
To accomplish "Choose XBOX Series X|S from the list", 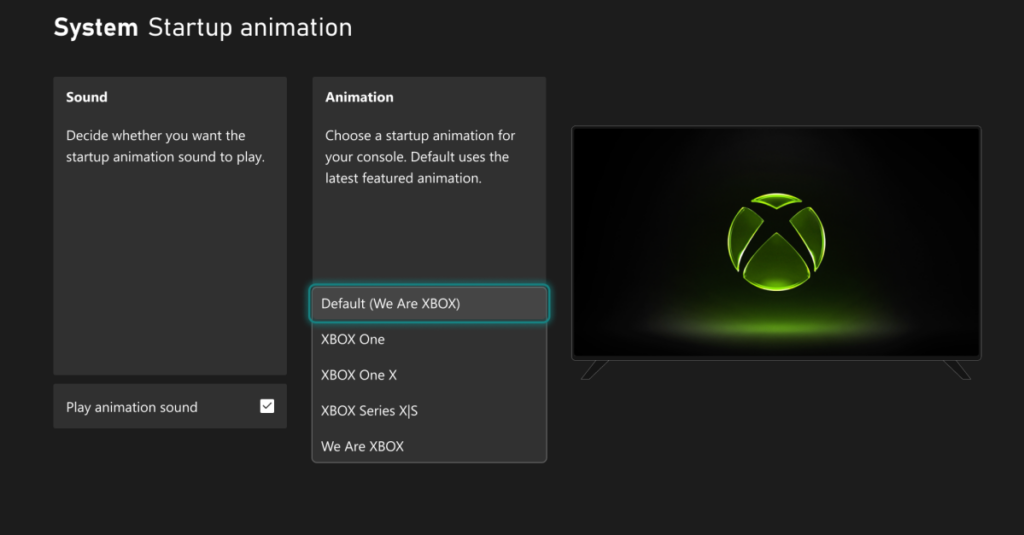I will [429, 411].
